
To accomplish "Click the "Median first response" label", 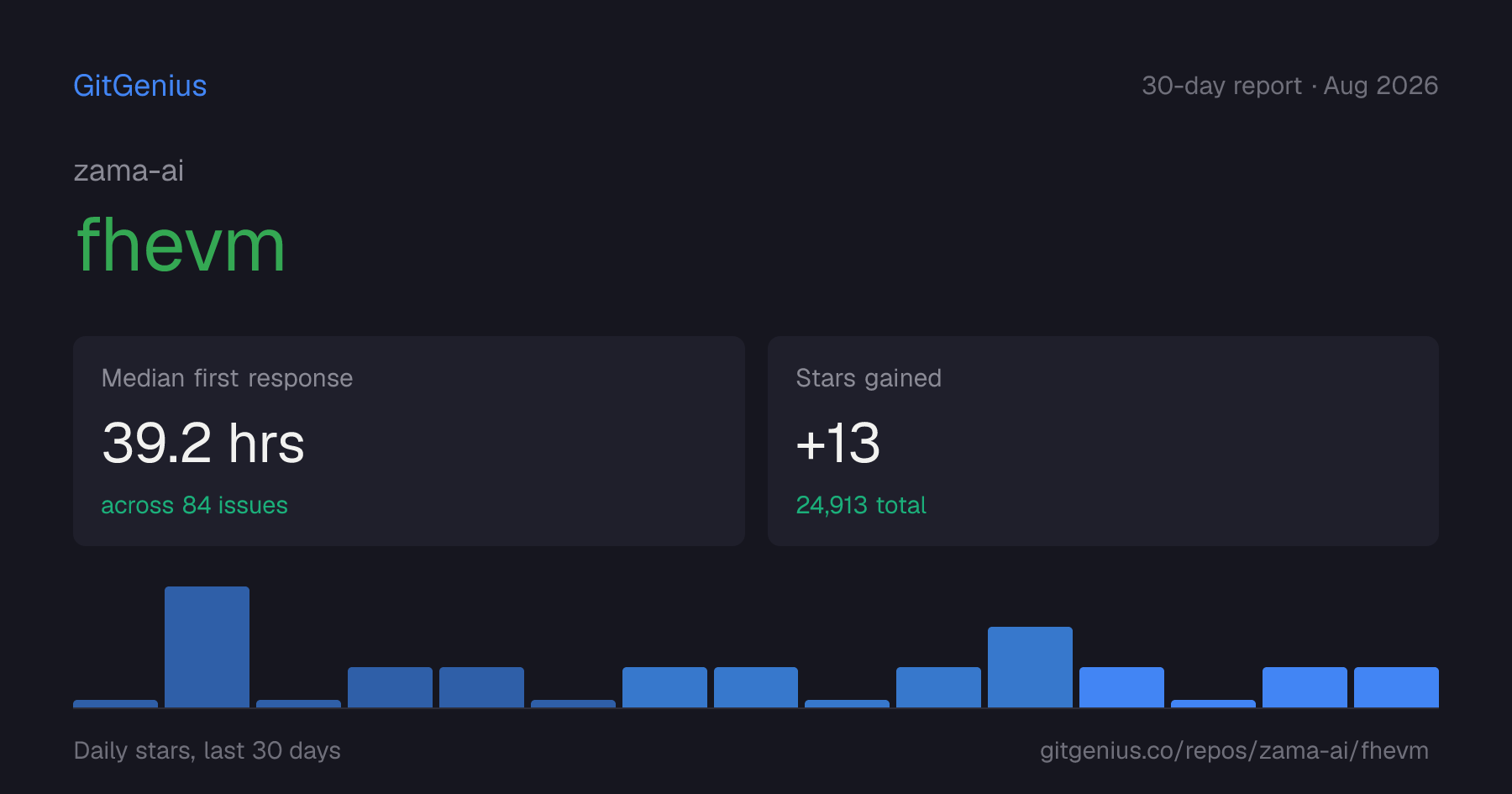I will pos(227,378).
